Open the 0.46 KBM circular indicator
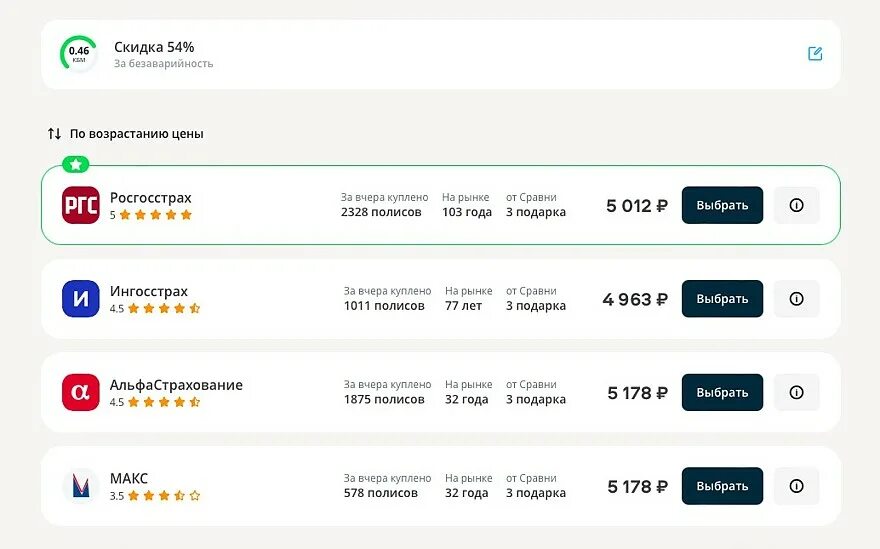Image resolution: width=880 pixels, height=549 pixels. click(79, 54)
